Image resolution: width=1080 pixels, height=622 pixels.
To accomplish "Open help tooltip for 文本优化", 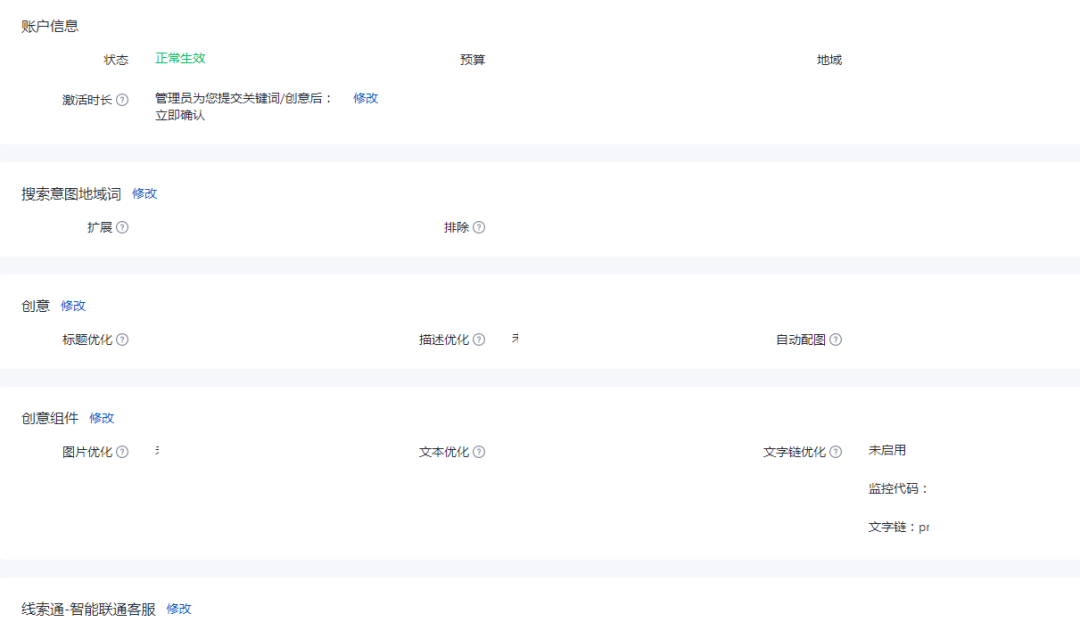I will pyautogui.click(x=479, y=451).
